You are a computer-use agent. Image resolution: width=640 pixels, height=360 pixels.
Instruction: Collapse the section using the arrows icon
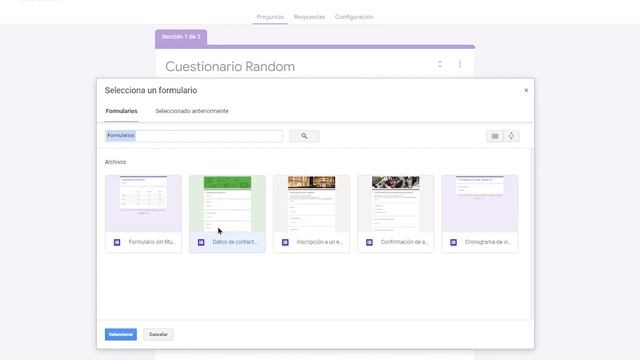coord(440,64)
